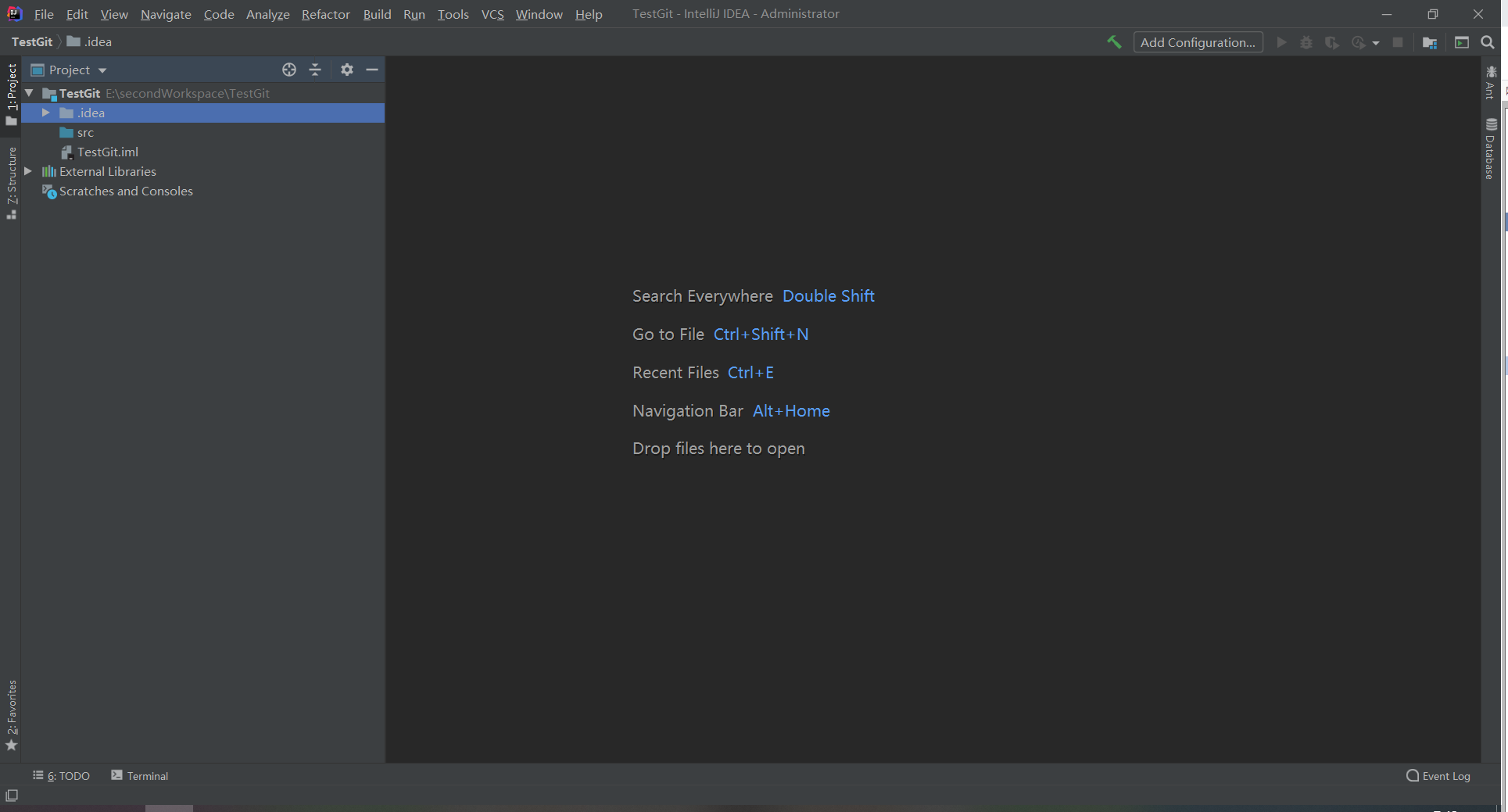The image size is (1508, 812).
Task: Select TestGit.iml file
Action: point(99,152)
